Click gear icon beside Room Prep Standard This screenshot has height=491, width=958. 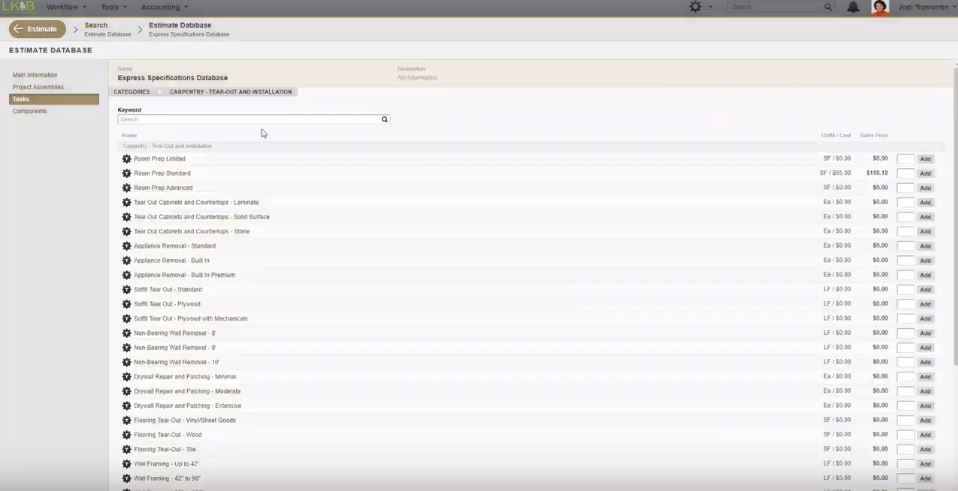coord(127,173)
